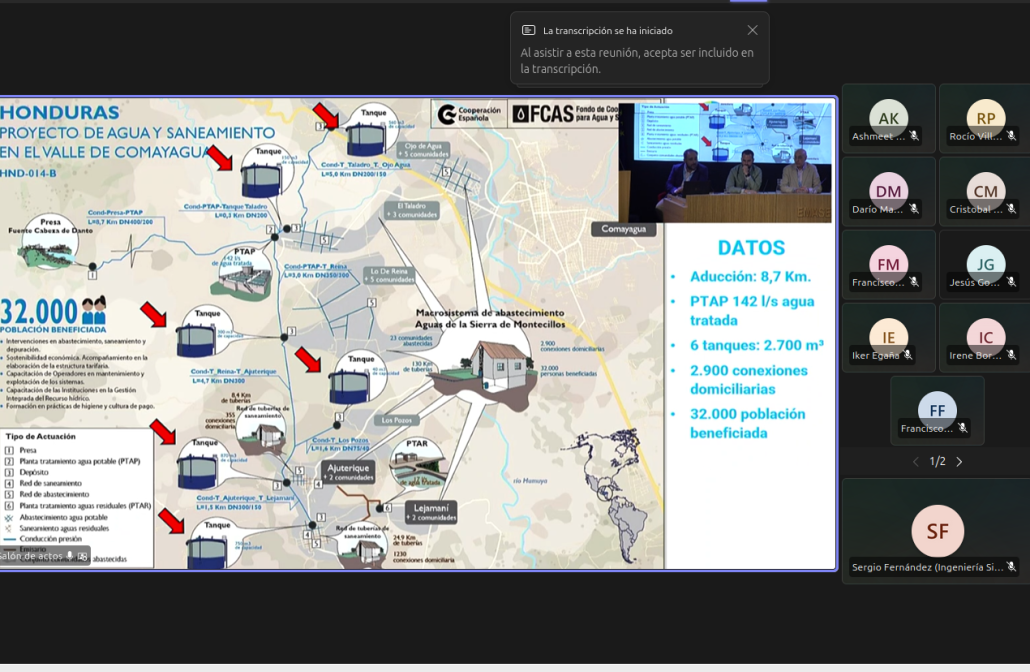Click Iker Egaña's muted microphone icon

click(x=908, y=355)
